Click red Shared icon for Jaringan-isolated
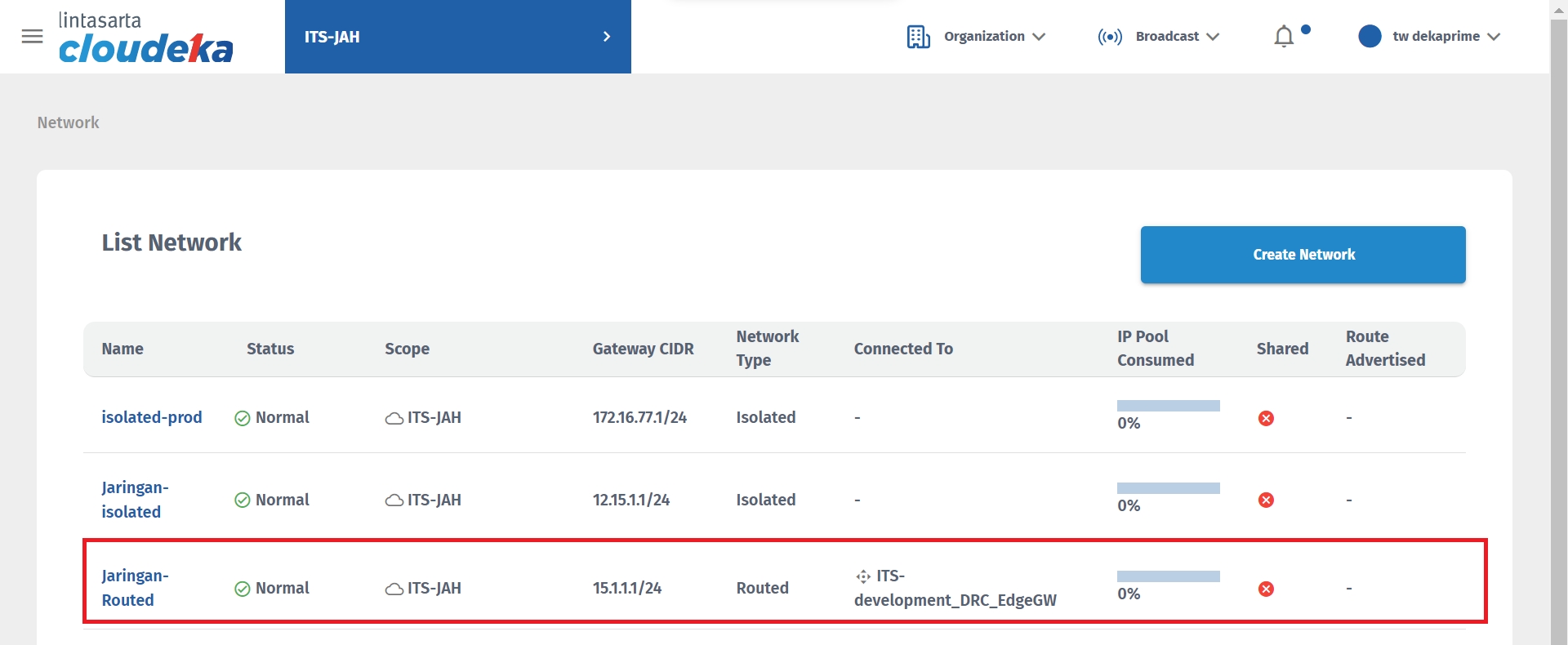Viewport: 1568px width, 645px height. (1266, 500)
